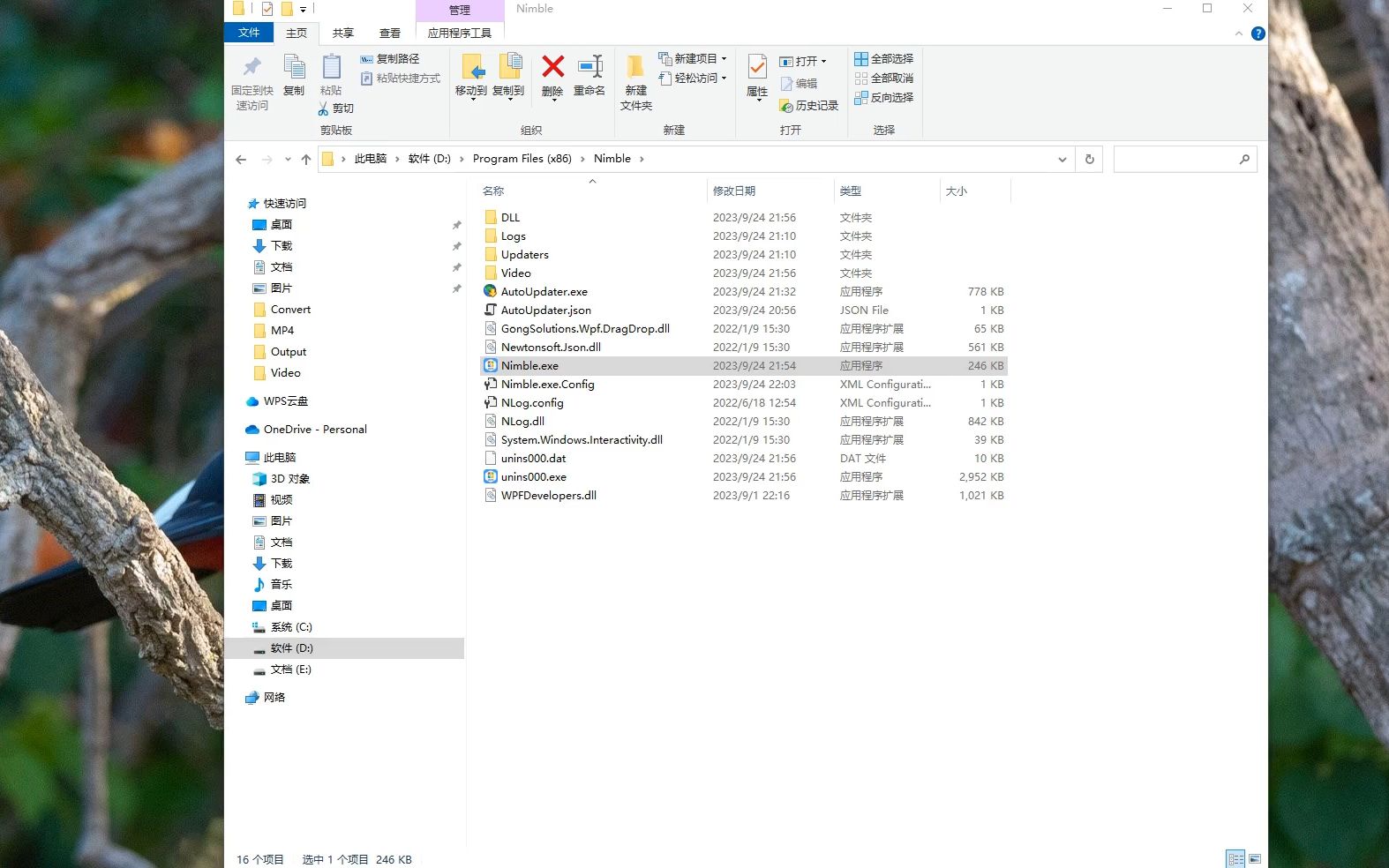Select Newtonsoft.Json.dll file
Viewport: 1389px width, 868px height.
pos(551,348)
